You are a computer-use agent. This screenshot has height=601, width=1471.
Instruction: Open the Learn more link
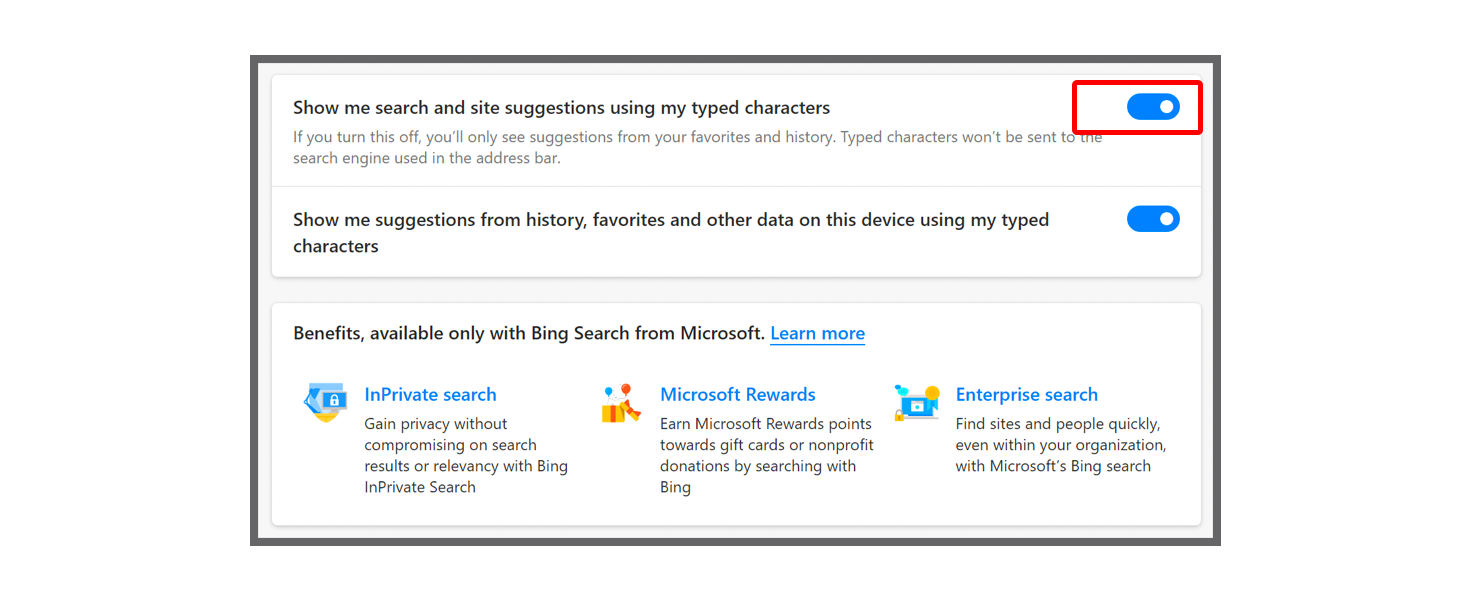tap(817, 333)
